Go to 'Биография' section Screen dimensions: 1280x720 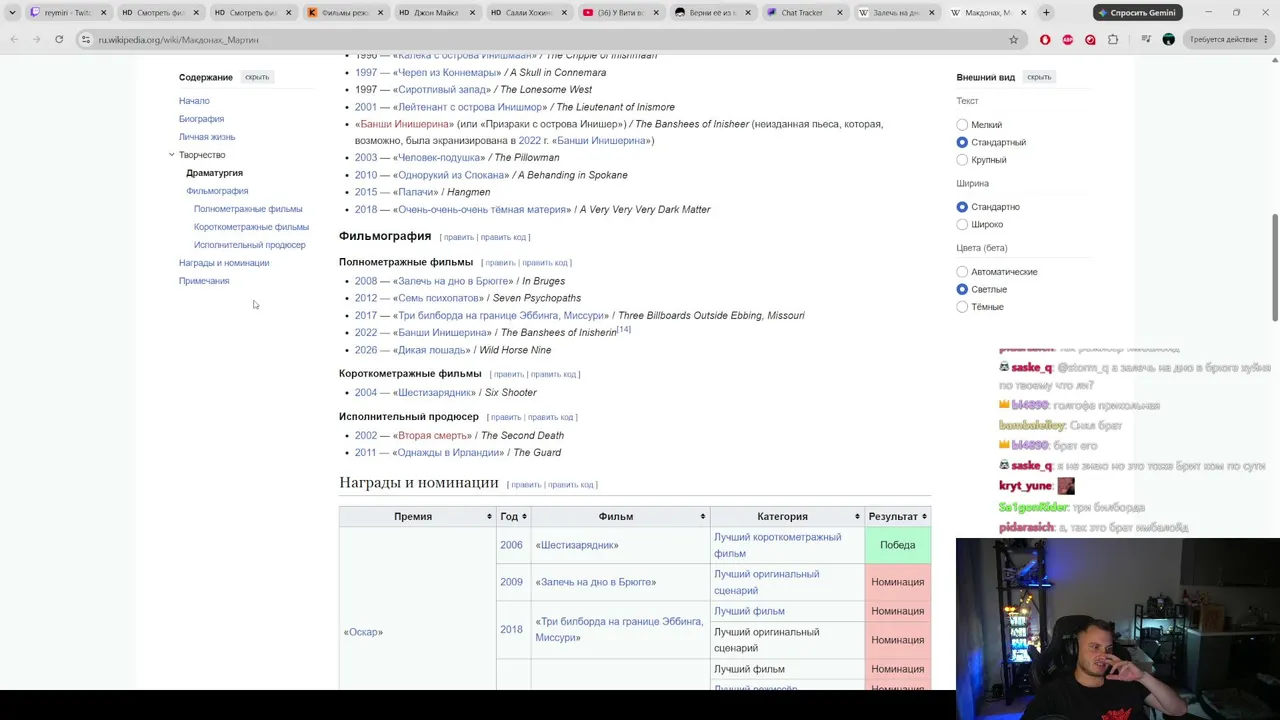[201, 119]
